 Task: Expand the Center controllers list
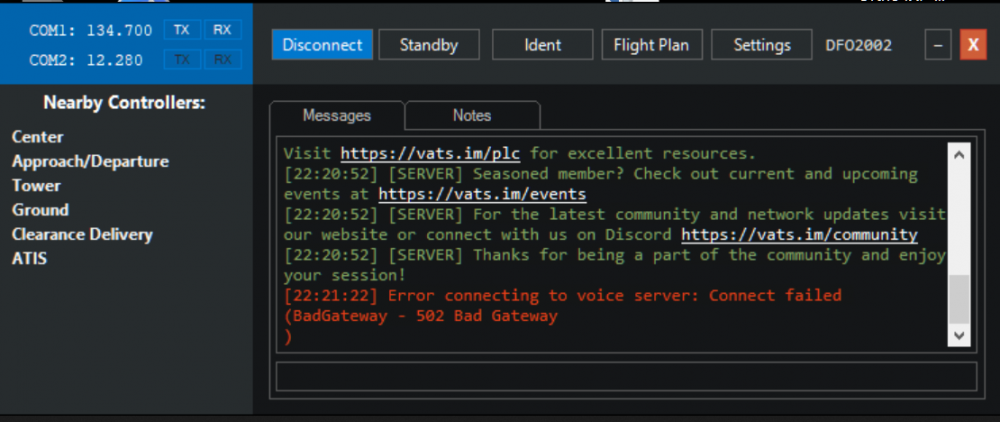pos(37,137)
